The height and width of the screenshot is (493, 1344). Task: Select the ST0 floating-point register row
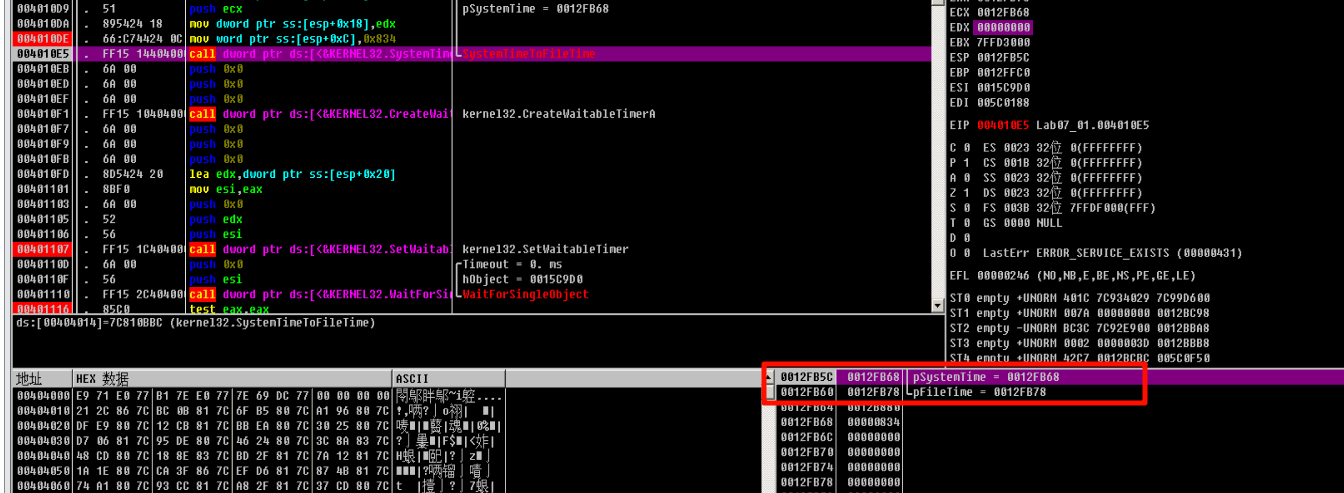click(x=1080, y=298)
